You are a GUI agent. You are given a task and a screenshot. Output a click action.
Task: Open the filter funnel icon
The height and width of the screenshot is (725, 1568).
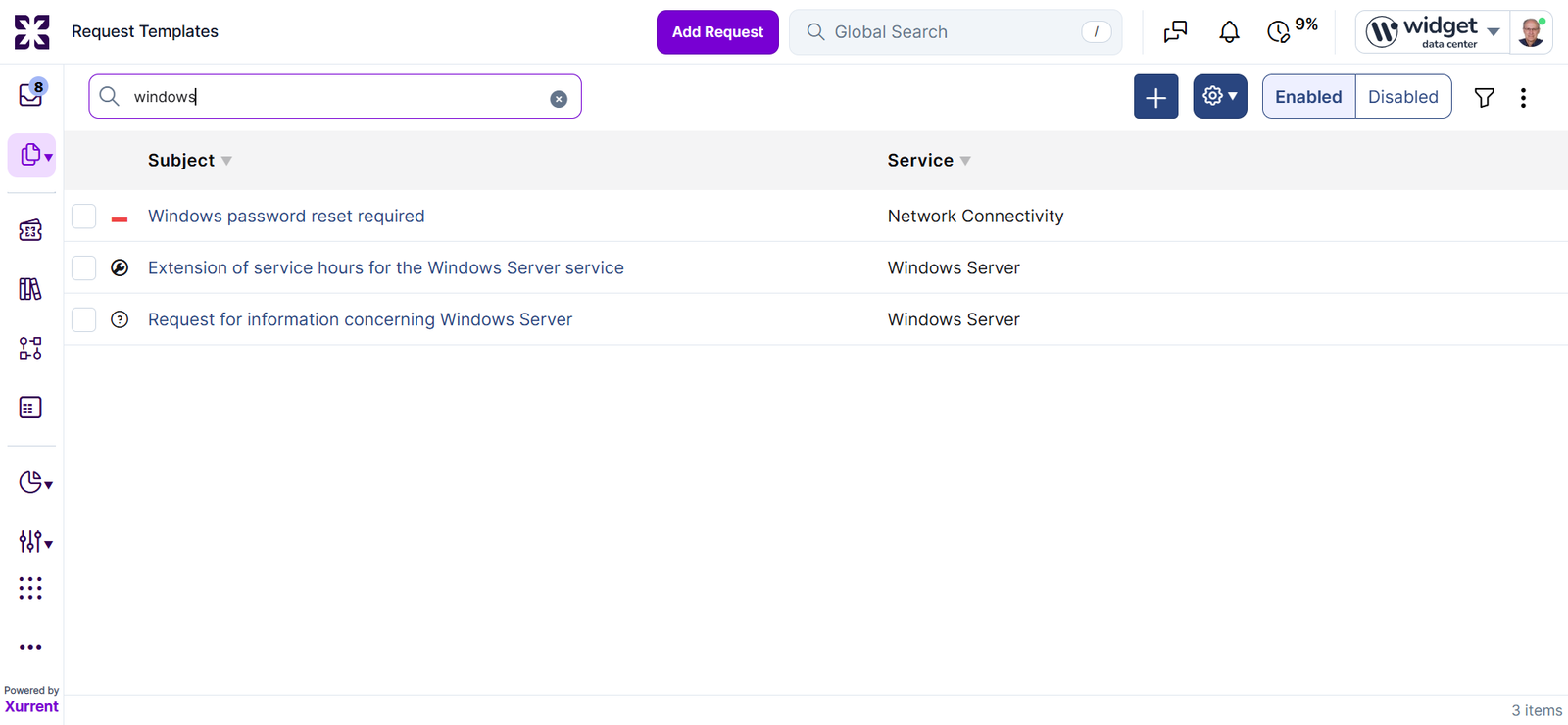click(x=1484, y=97)
